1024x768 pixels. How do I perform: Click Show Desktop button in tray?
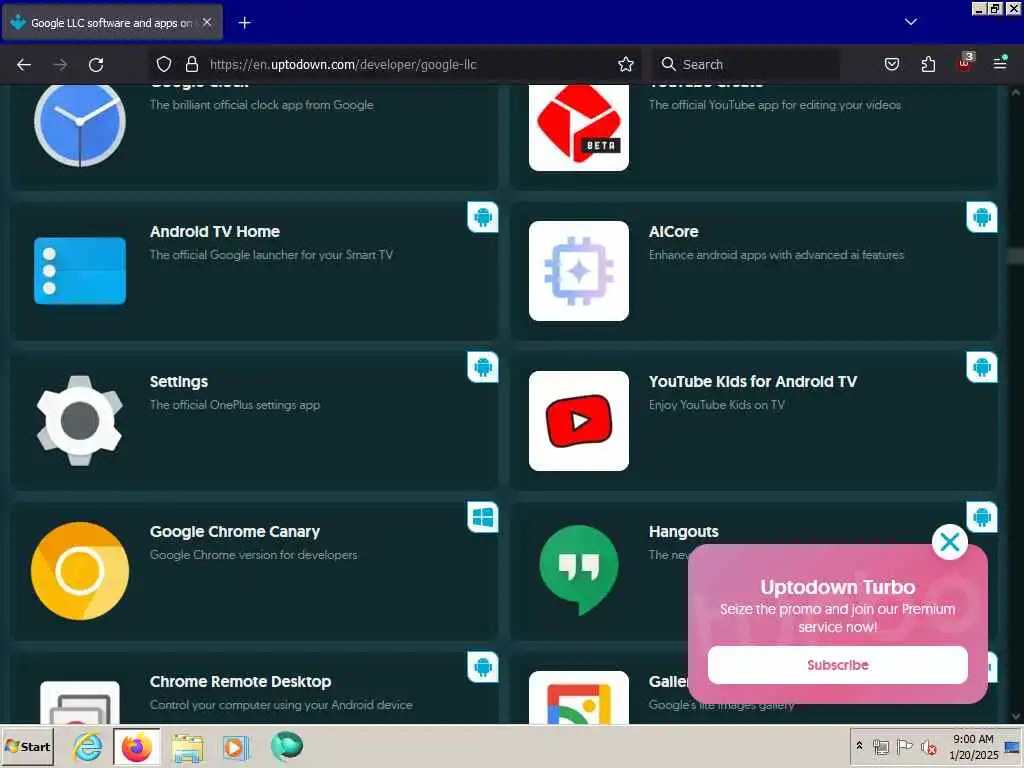(1012, 746)
